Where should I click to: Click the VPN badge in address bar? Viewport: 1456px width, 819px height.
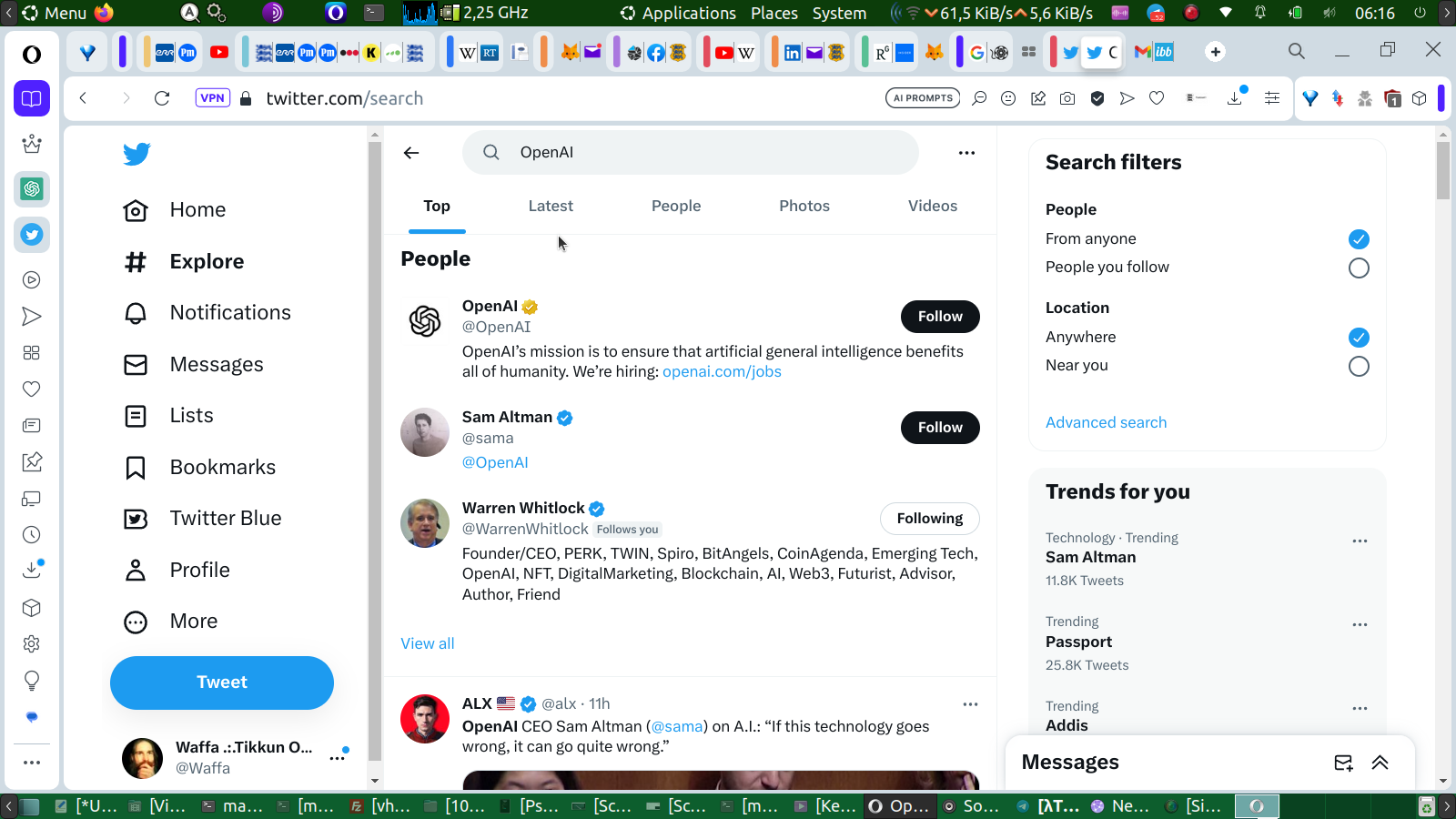click(x=212, y=98)
